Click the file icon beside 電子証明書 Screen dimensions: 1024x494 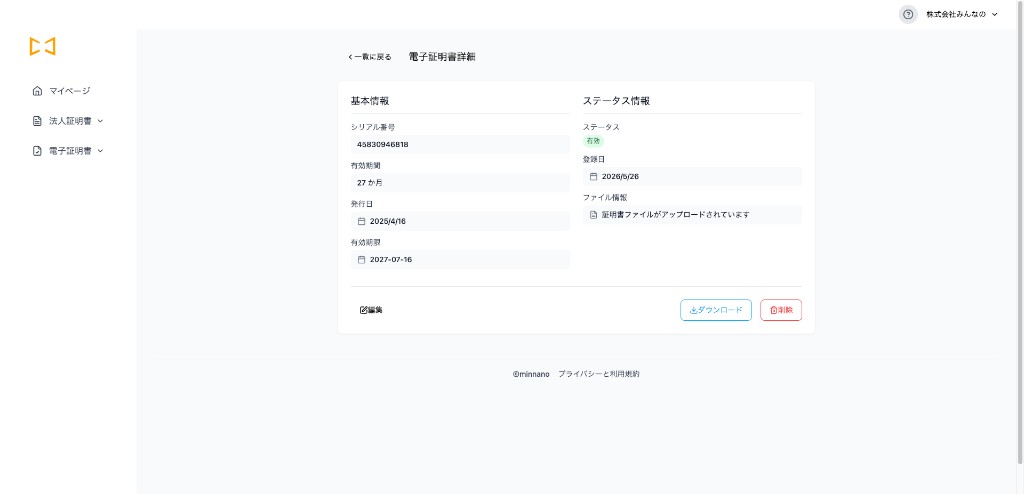[x=37, y=151]
